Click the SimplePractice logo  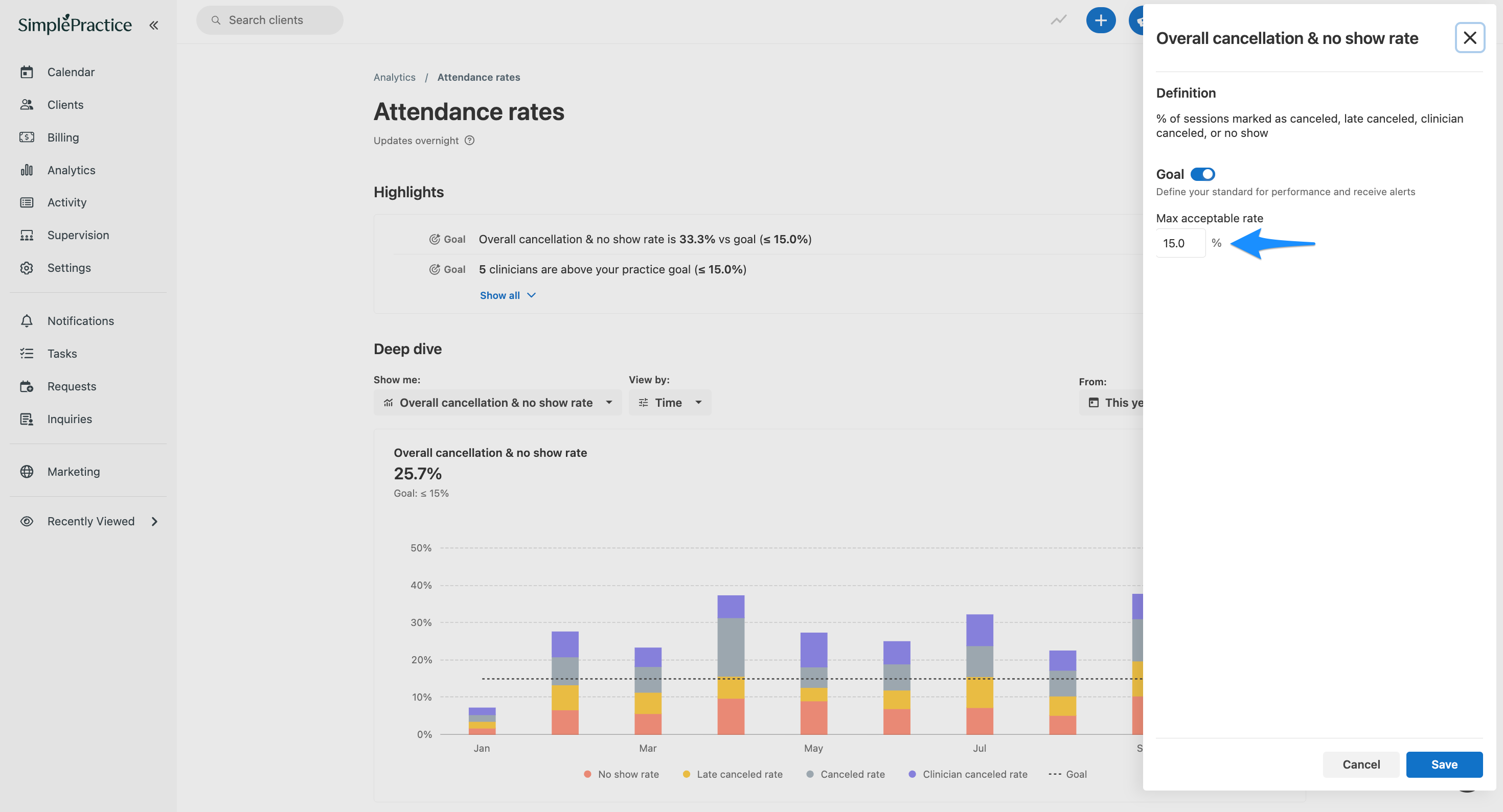[75, 24]
